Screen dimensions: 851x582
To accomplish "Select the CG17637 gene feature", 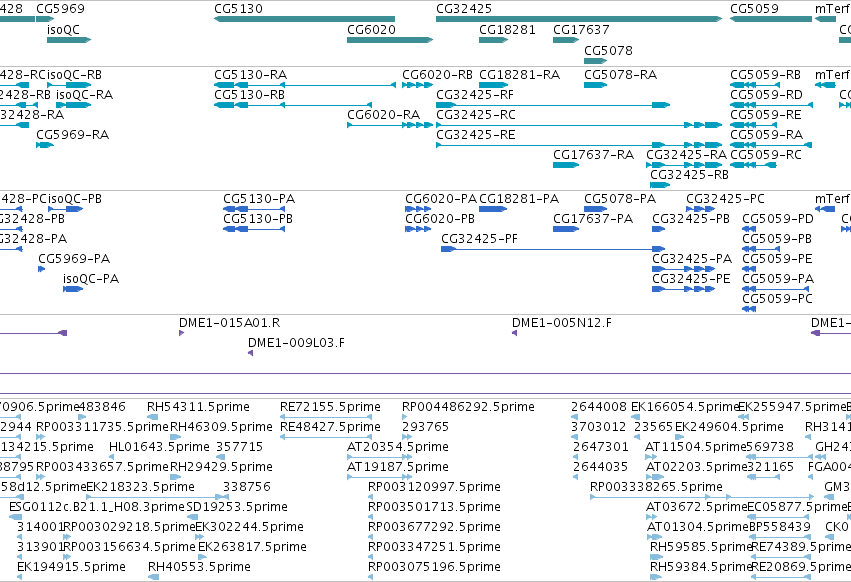I will 566,40.
